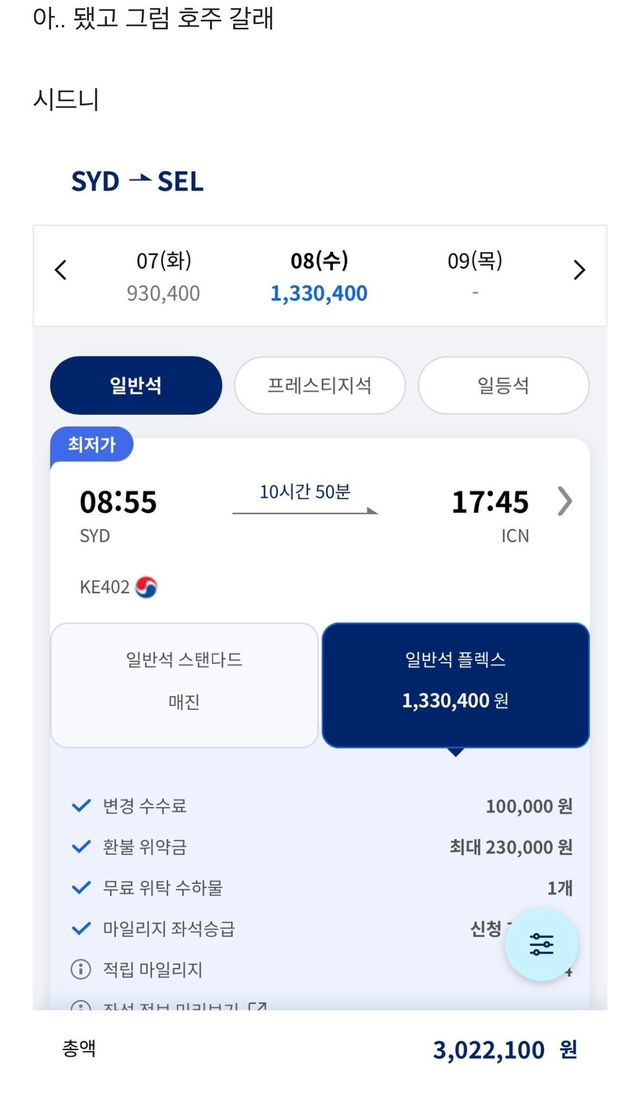Viewport: 640px width, 1095px height.
Task: Select the 08(수) date tab
Action: (319, 277)
